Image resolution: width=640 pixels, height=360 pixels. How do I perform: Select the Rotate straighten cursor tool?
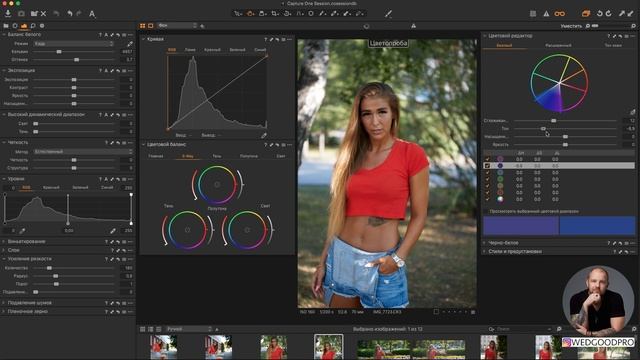[287, 14]
